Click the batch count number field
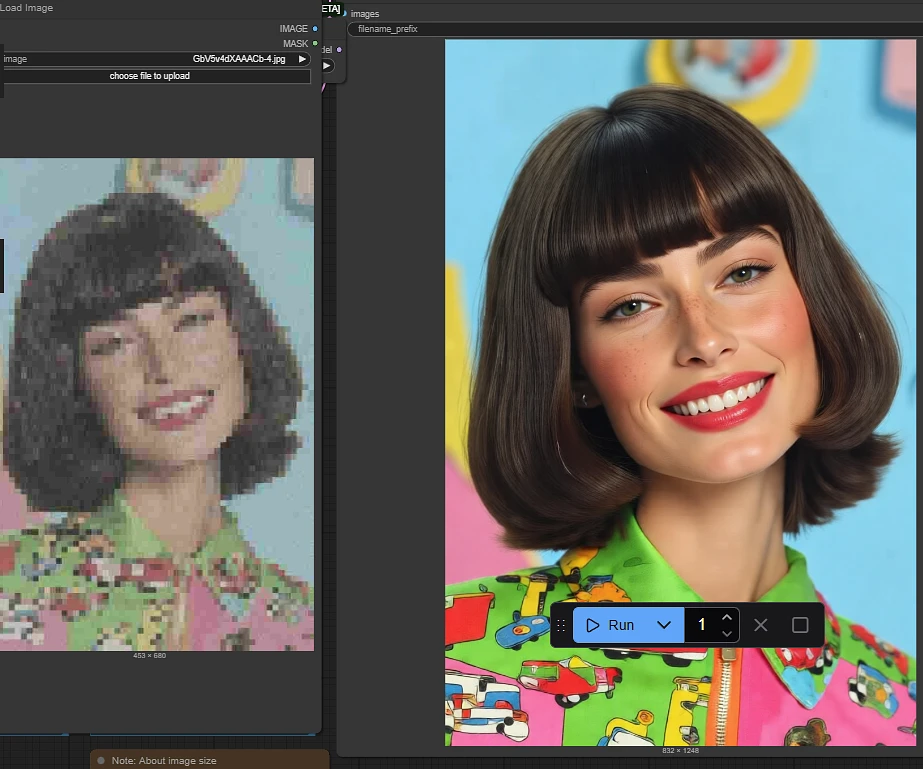Image resolution: width=923 pixels, height=769 pixels. pos(702,625)
